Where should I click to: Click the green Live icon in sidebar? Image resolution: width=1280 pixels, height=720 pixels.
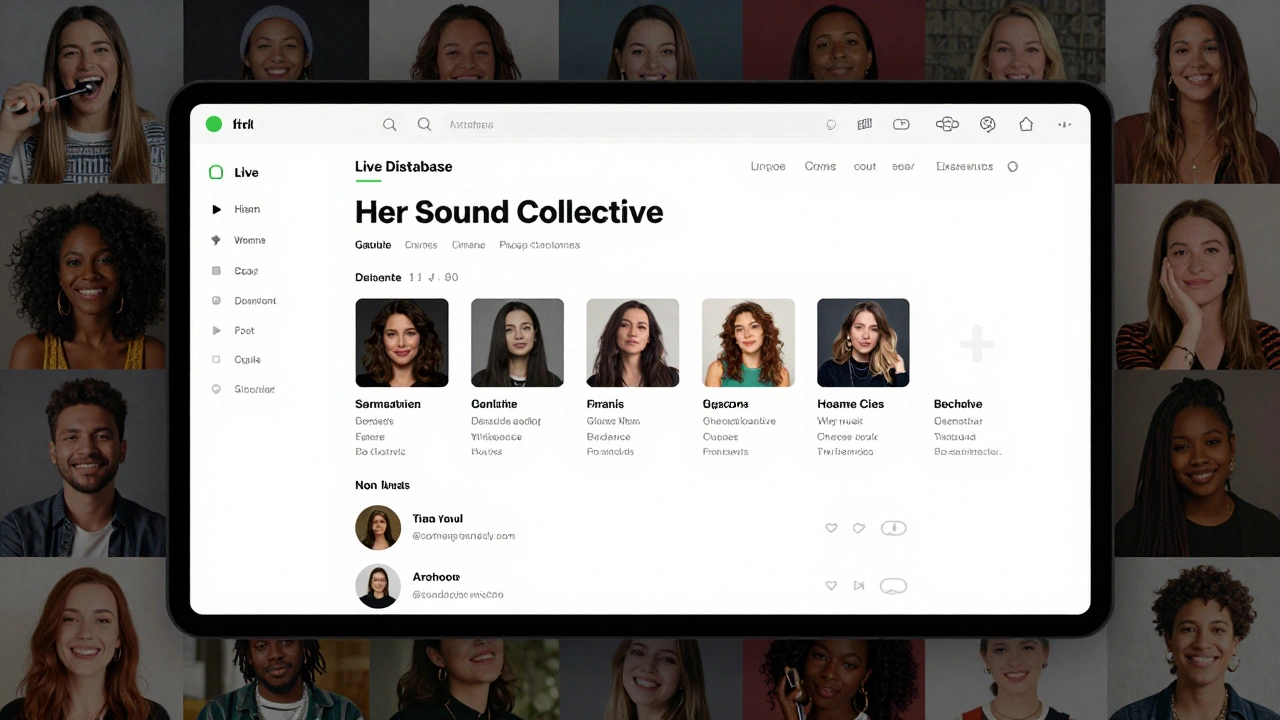216,172
